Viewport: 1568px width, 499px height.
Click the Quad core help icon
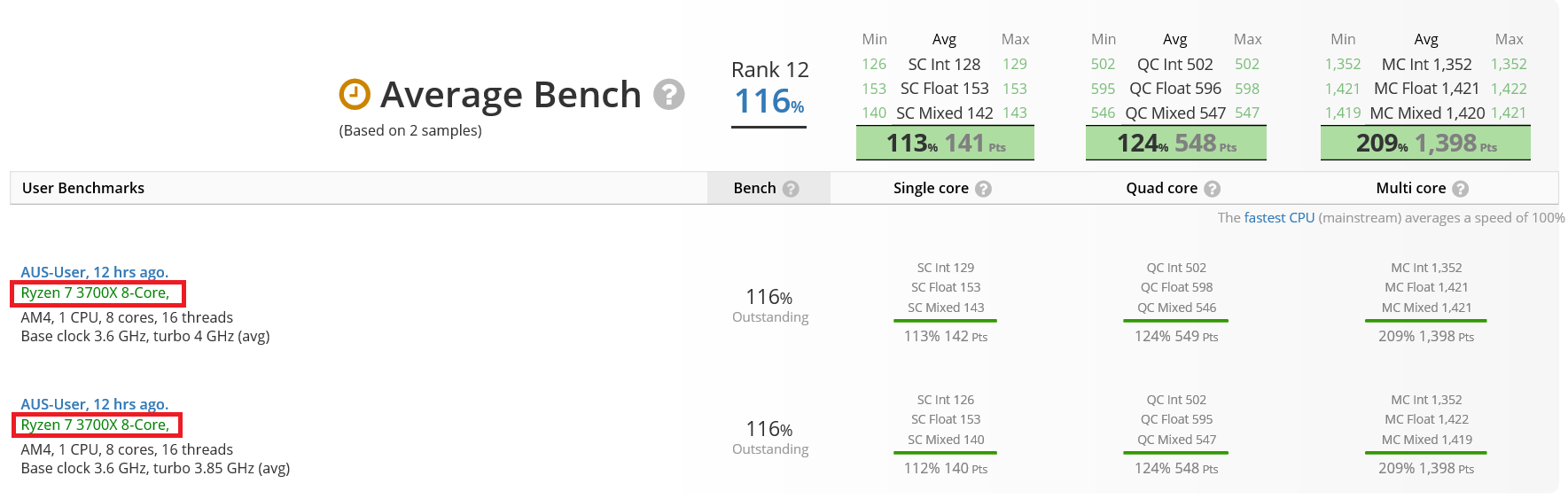1213,189
